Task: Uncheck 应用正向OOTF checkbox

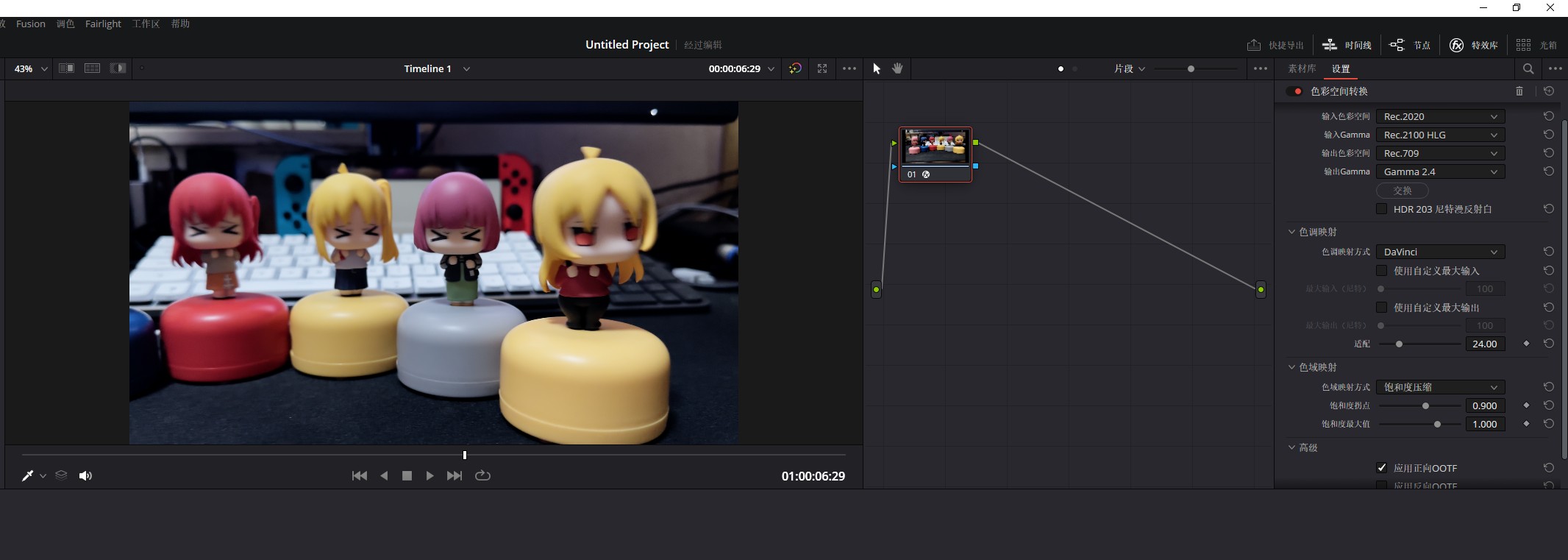Action: click(x=1381, y=468)
